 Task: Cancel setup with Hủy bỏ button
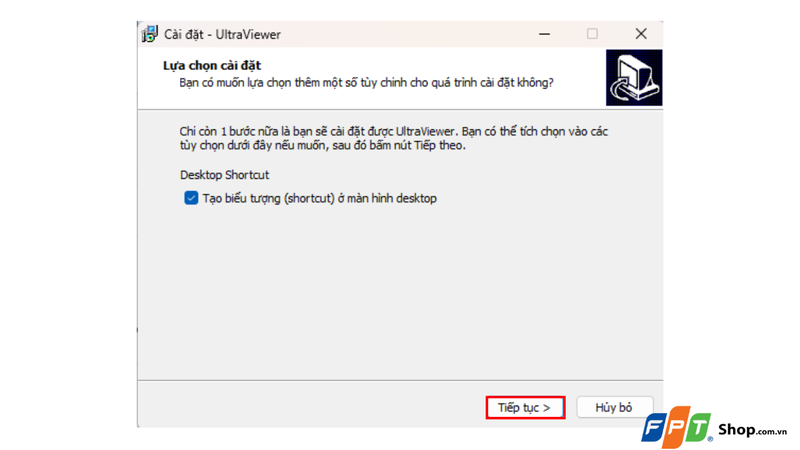pos(614,408)
